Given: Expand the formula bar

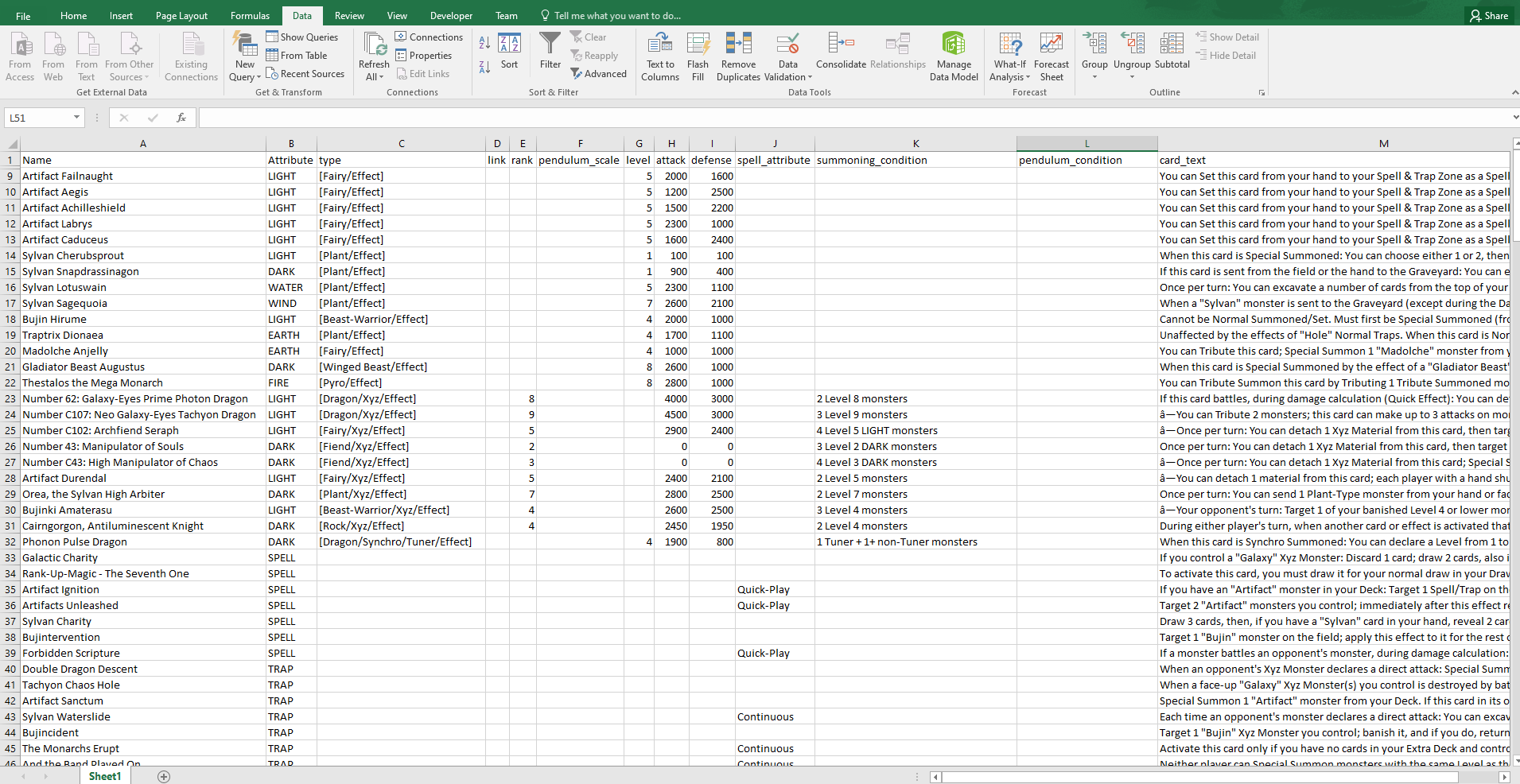Looking at the screenshot, I should pyautogui.click(x=1514, y=118).
